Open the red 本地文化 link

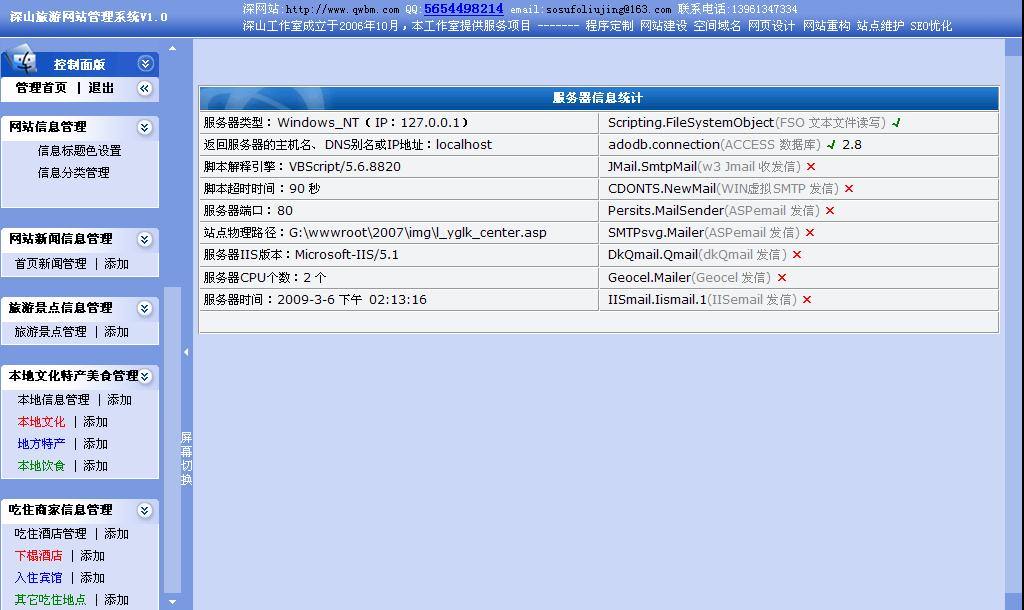pos(41,422)
